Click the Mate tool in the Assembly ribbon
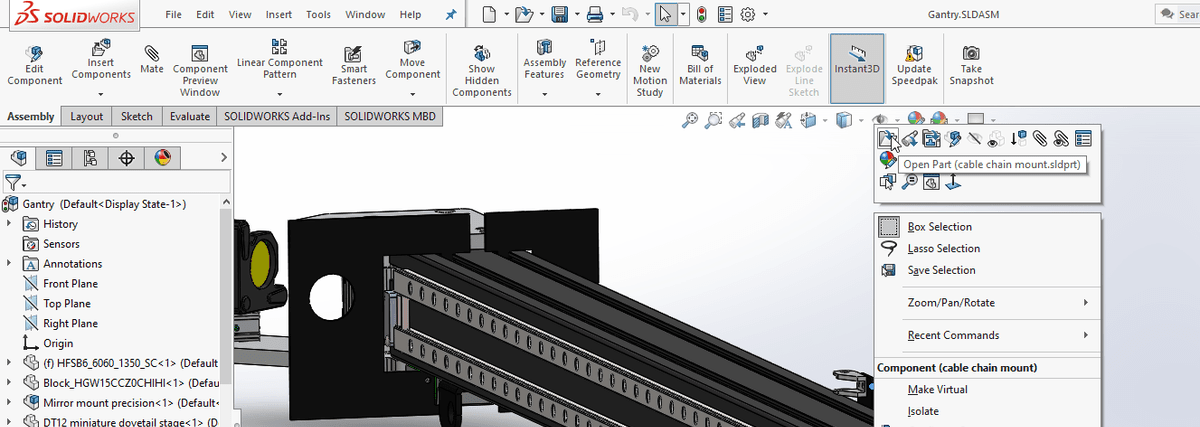The image size is (1200, 427). 152,58
